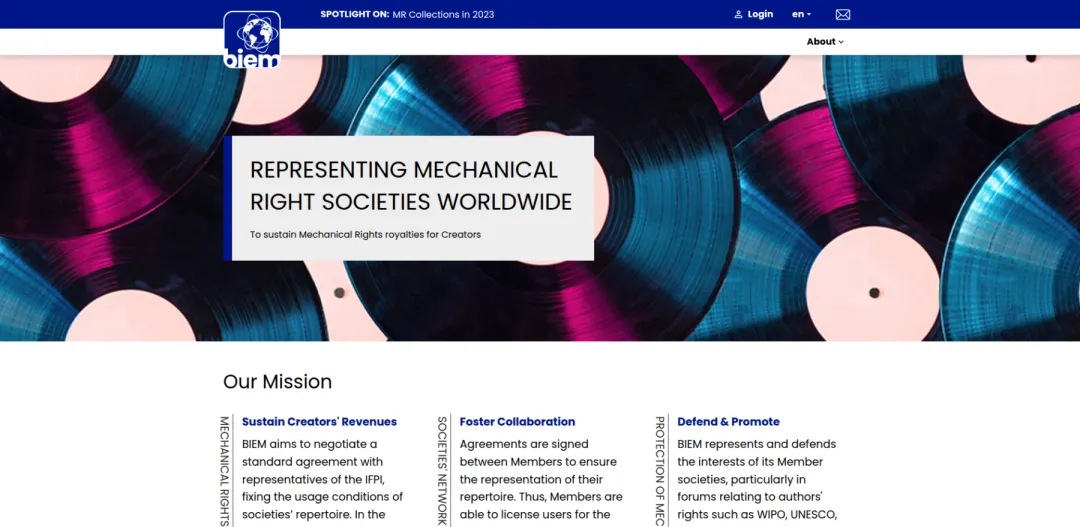
Task: Click the vertical 'SOCIETIES NETWORK' label
Action: coord(442,470)
